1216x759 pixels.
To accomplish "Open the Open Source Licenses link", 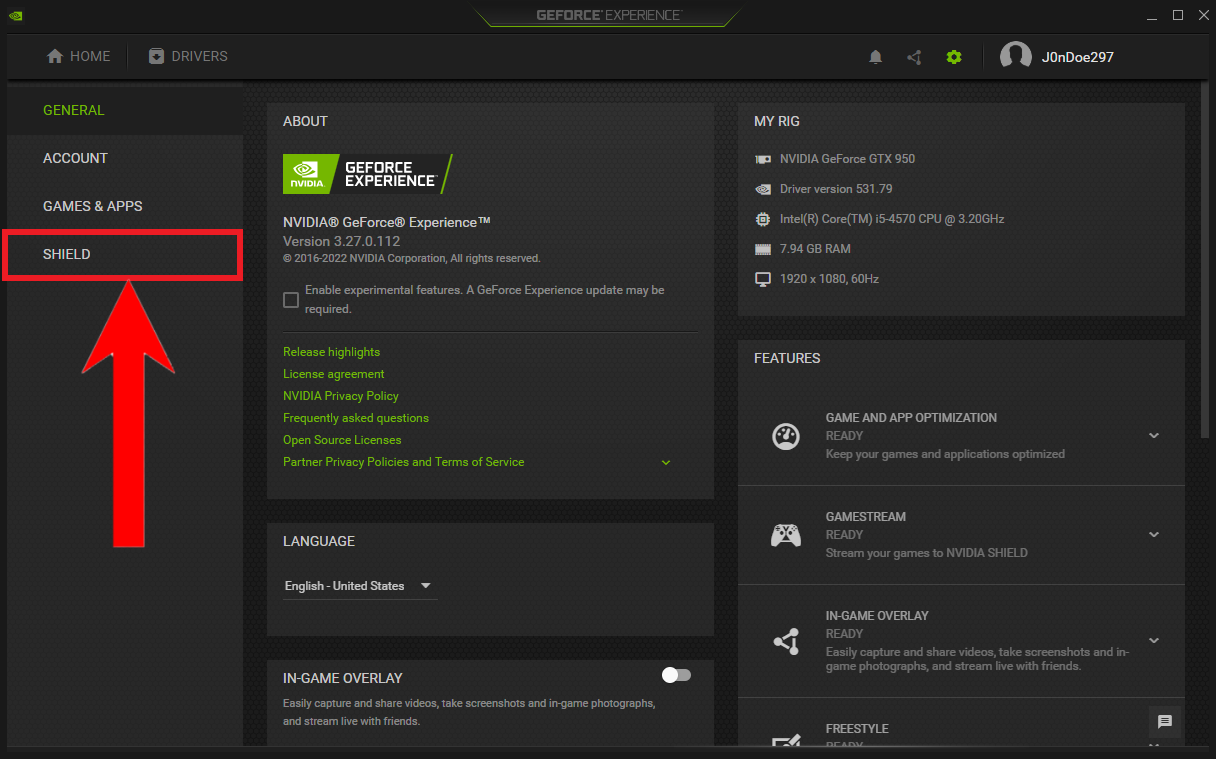I will tap(342, 440).
